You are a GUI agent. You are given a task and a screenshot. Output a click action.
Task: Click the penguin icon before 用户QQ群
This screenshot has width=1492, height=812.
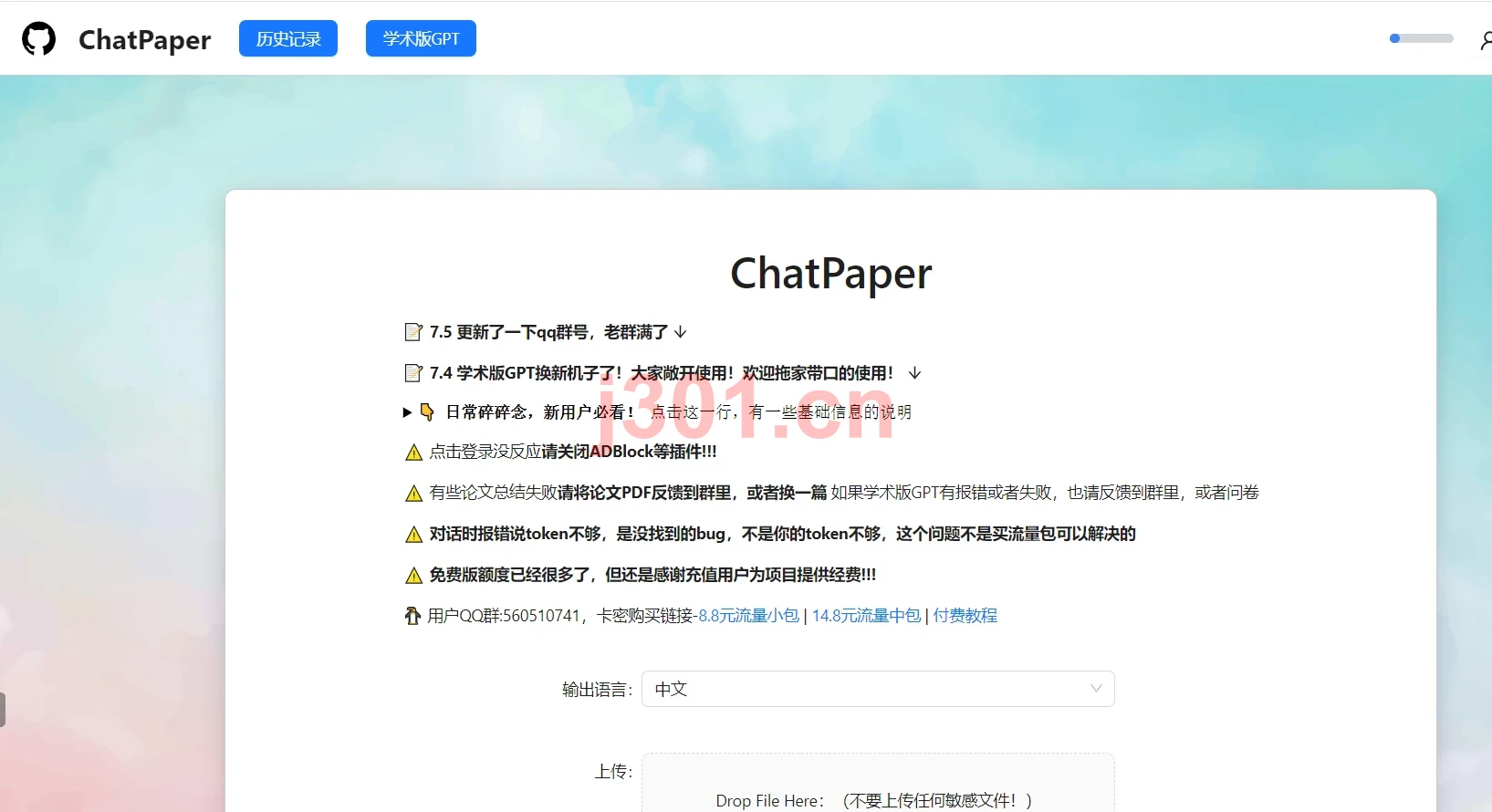click(x=412, y=616)
